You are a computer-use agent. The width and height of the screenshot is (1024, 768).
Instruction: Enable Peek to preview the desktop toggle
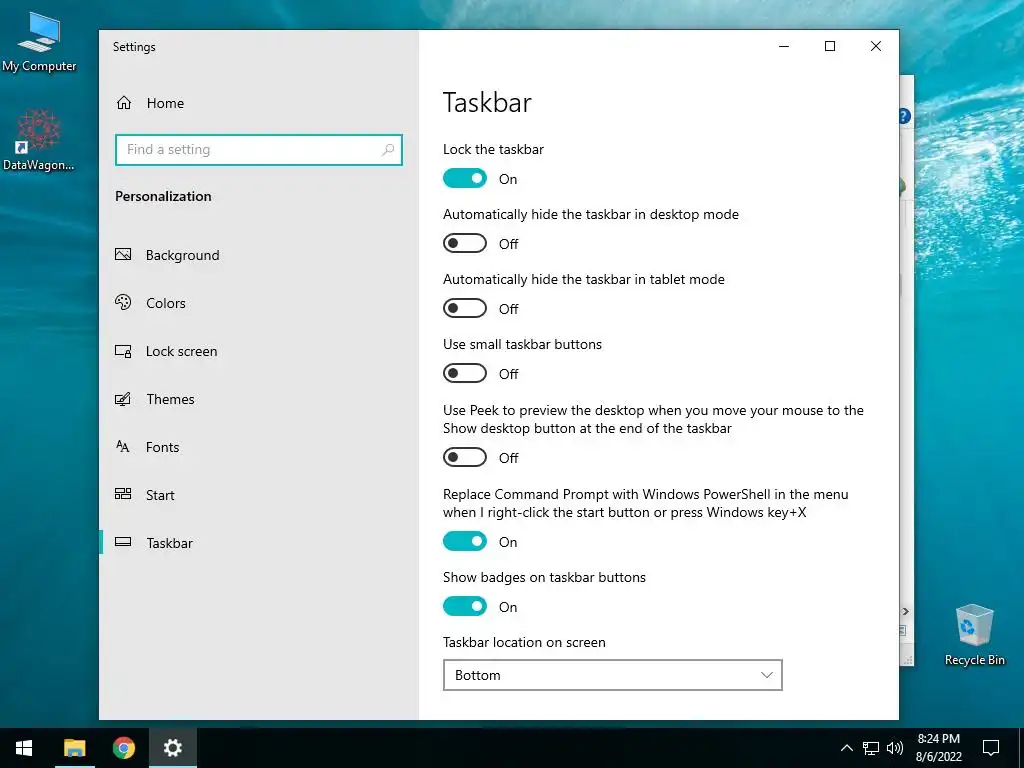pos(465,457)
